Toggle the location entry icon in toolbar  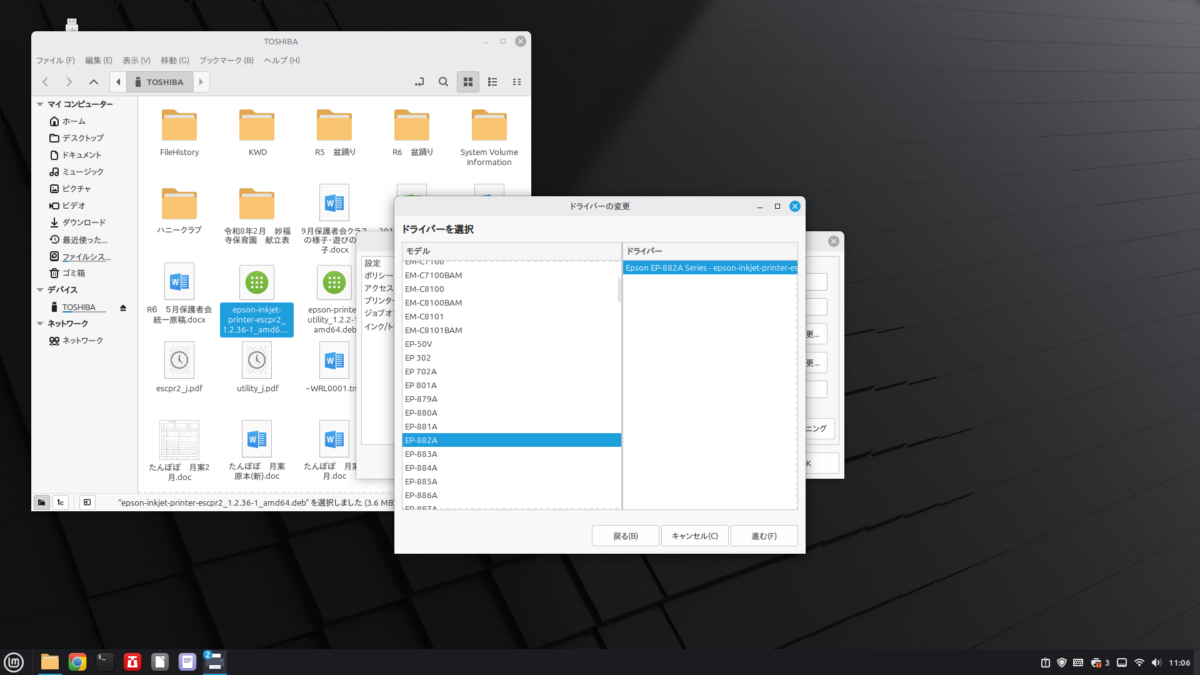point(418,82)
